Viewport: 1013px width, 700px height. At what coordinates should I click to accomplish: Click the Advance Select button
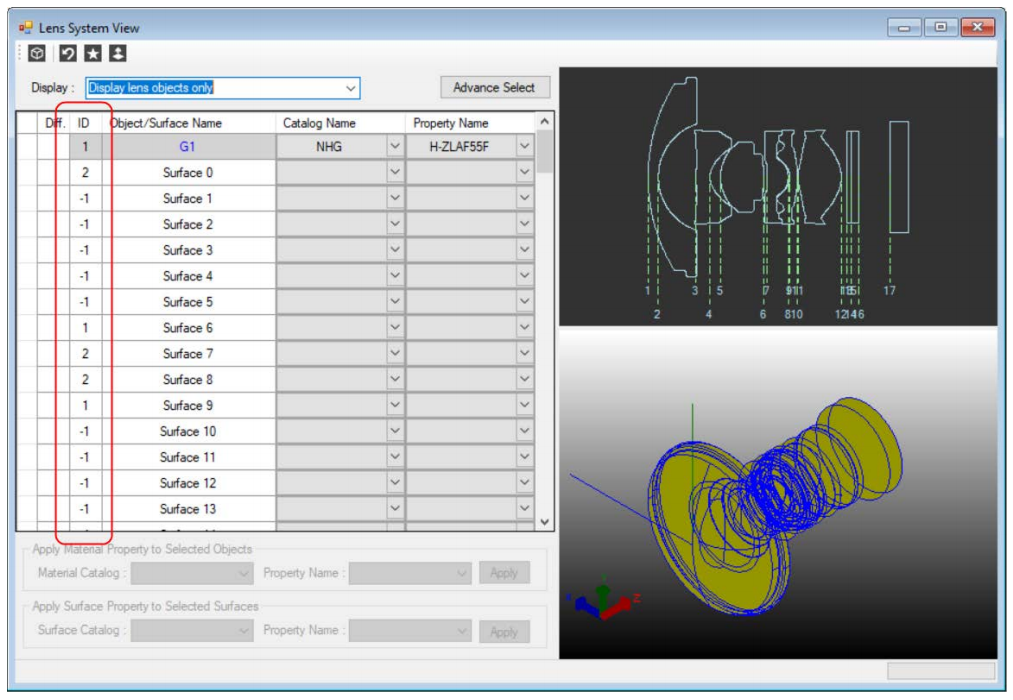494,88
